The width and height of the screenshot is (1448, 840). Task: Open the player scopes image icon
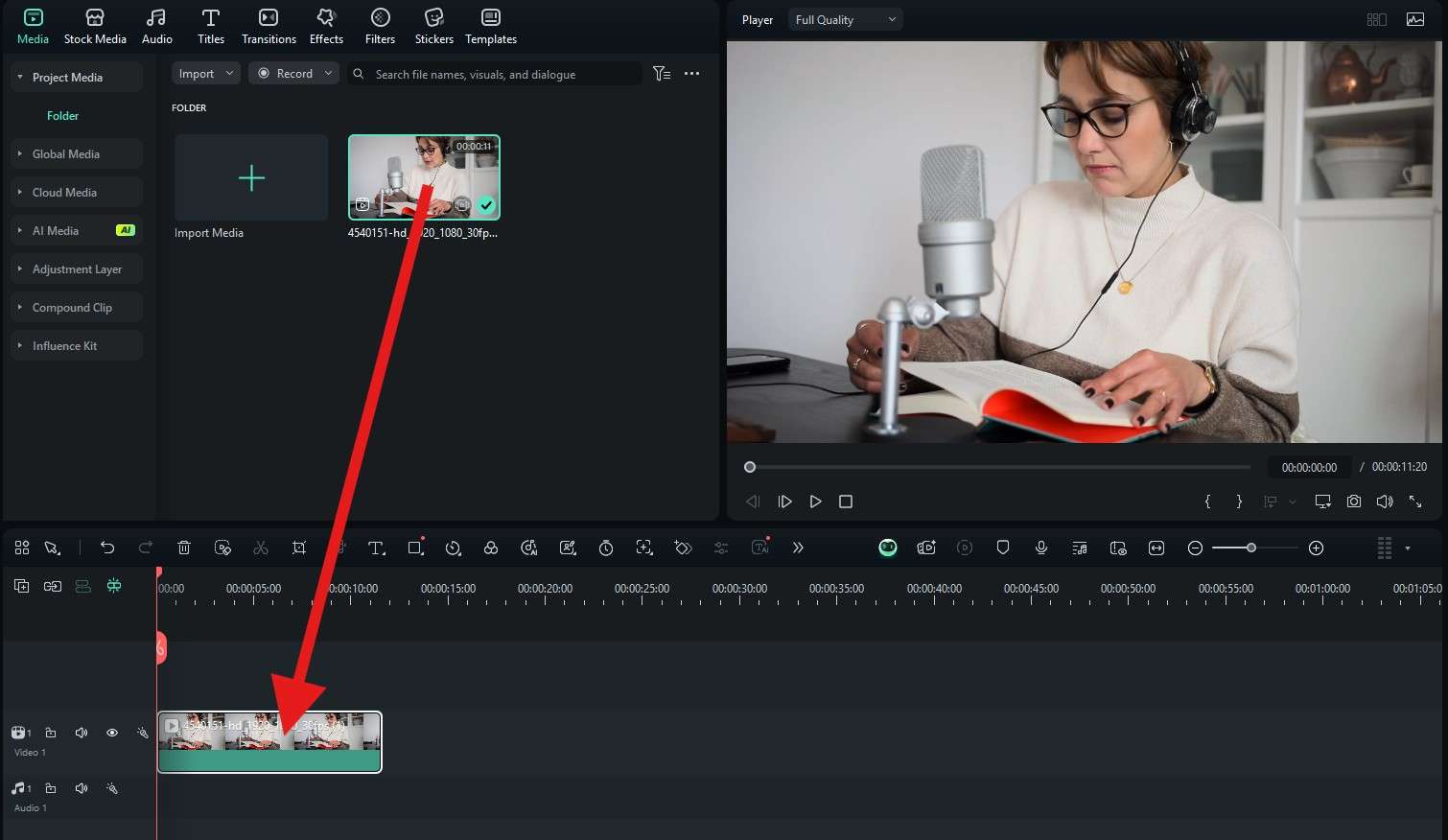click(1415, 19)
